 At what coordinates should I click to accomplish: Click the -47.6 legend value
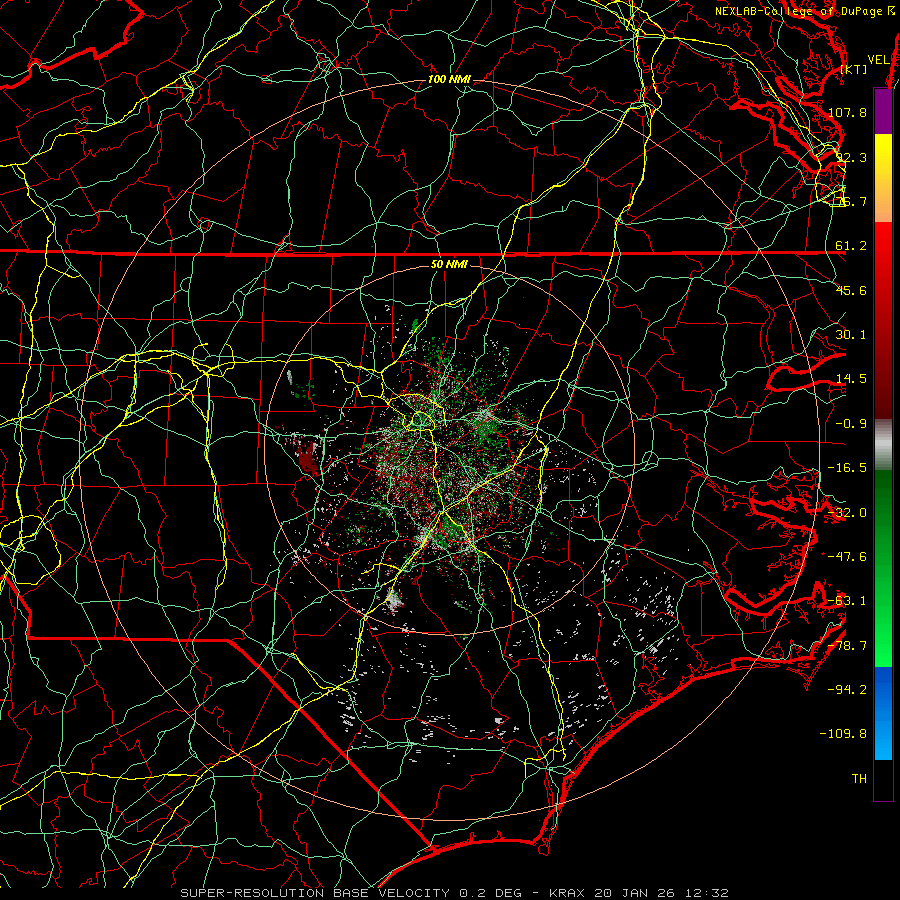coord(847,557)
